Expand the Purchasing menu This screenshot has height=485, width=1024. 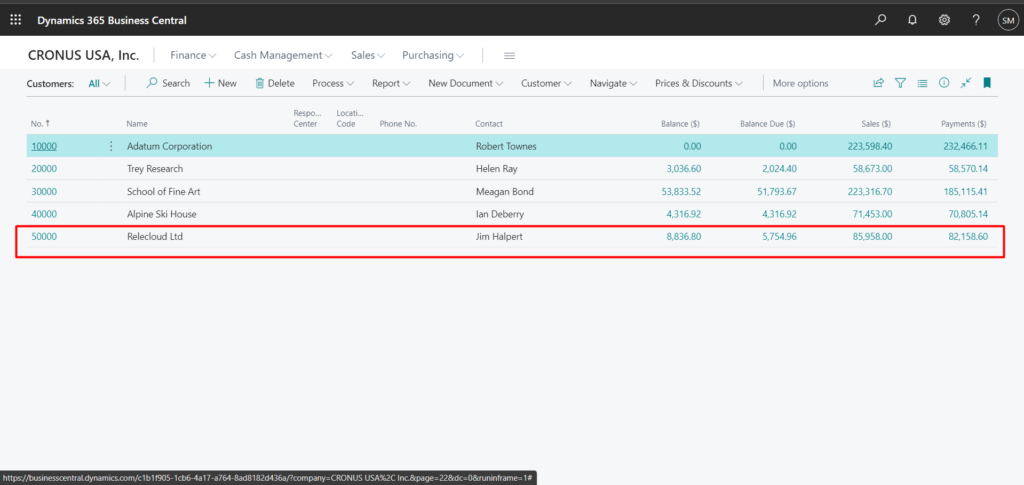pyautogui.click(x=433, y=55)
